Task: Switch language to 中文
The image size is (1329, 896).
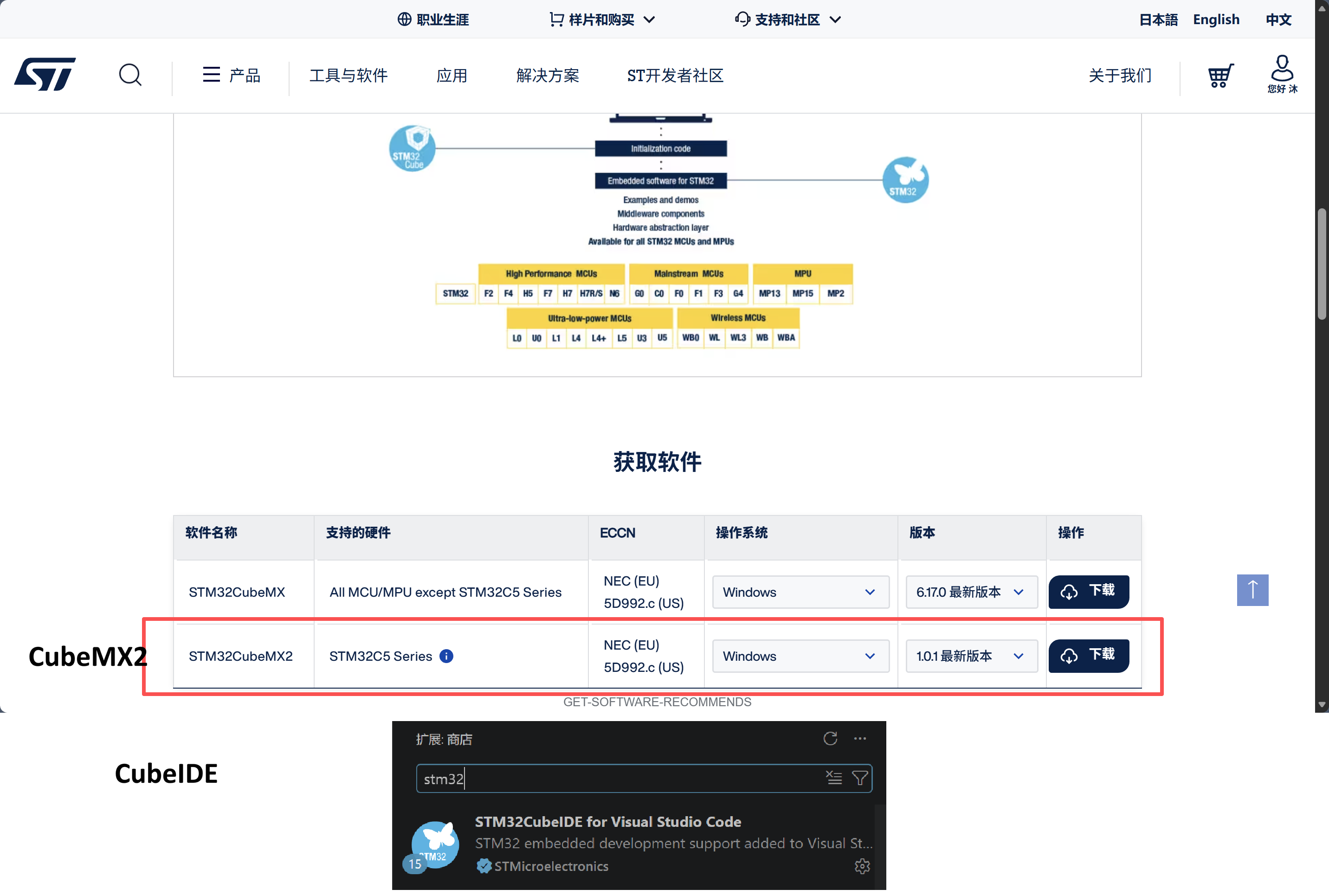Action: (1279, 19)
